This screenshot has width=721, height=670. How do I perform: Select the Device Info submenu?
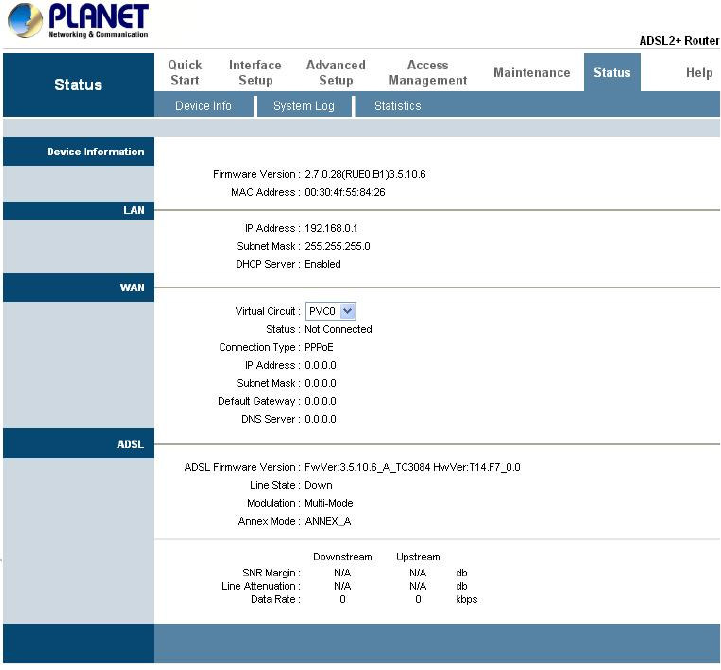point(203,106)
